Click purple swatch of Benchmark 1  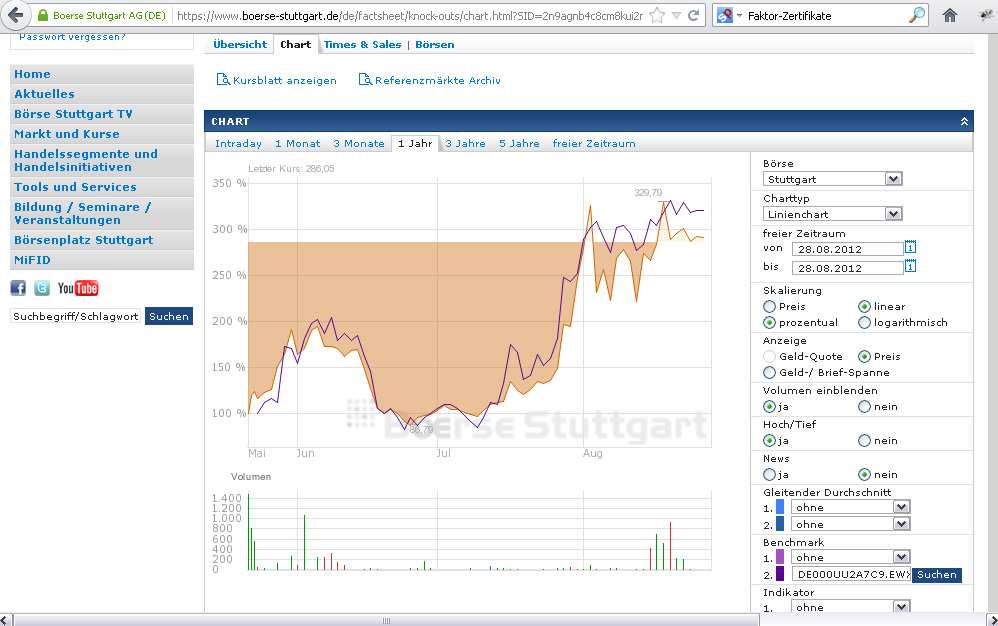(x=780, y=557)
